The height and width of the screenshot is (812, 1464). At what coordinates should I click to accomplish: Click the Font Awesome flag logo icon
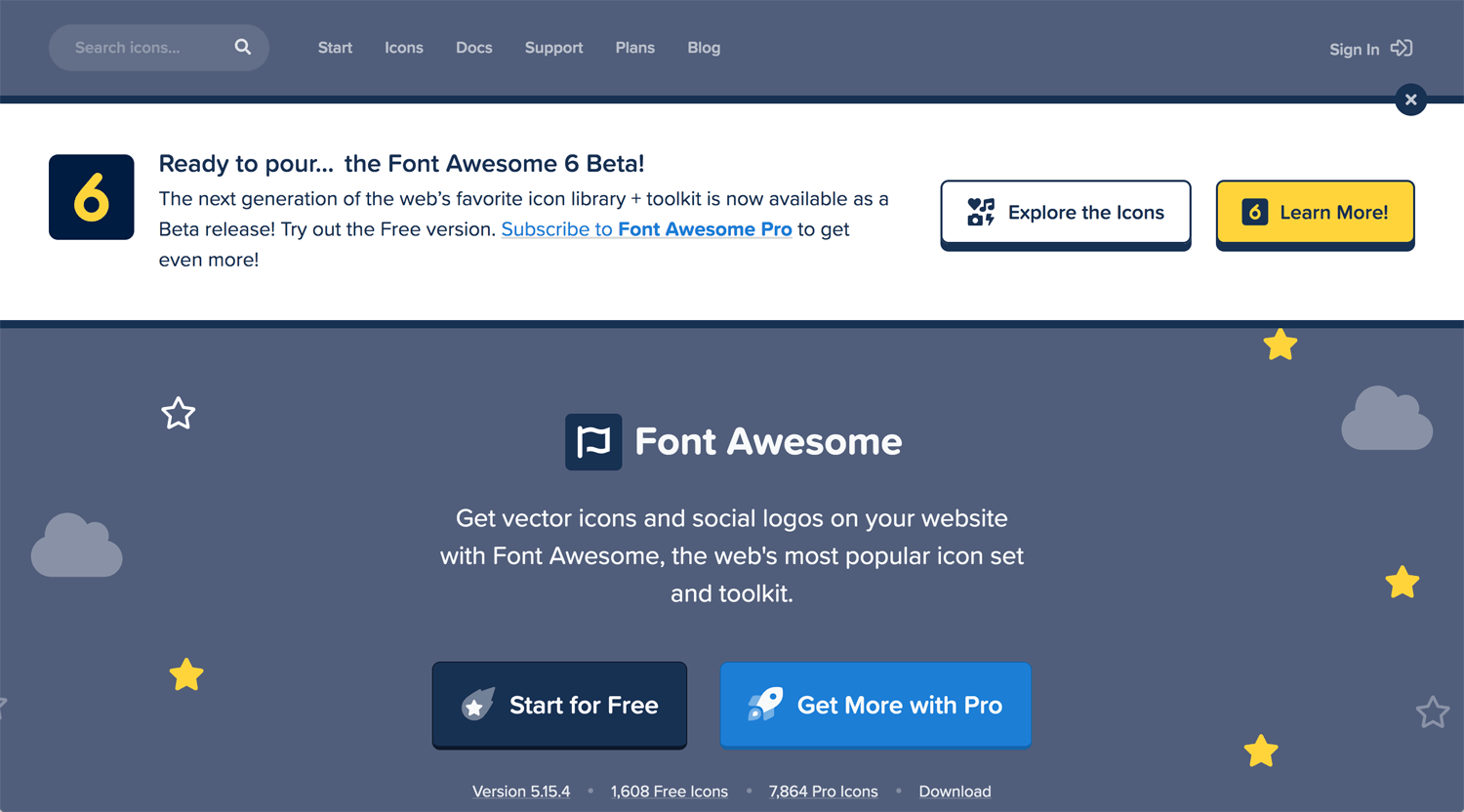point(593,442)
